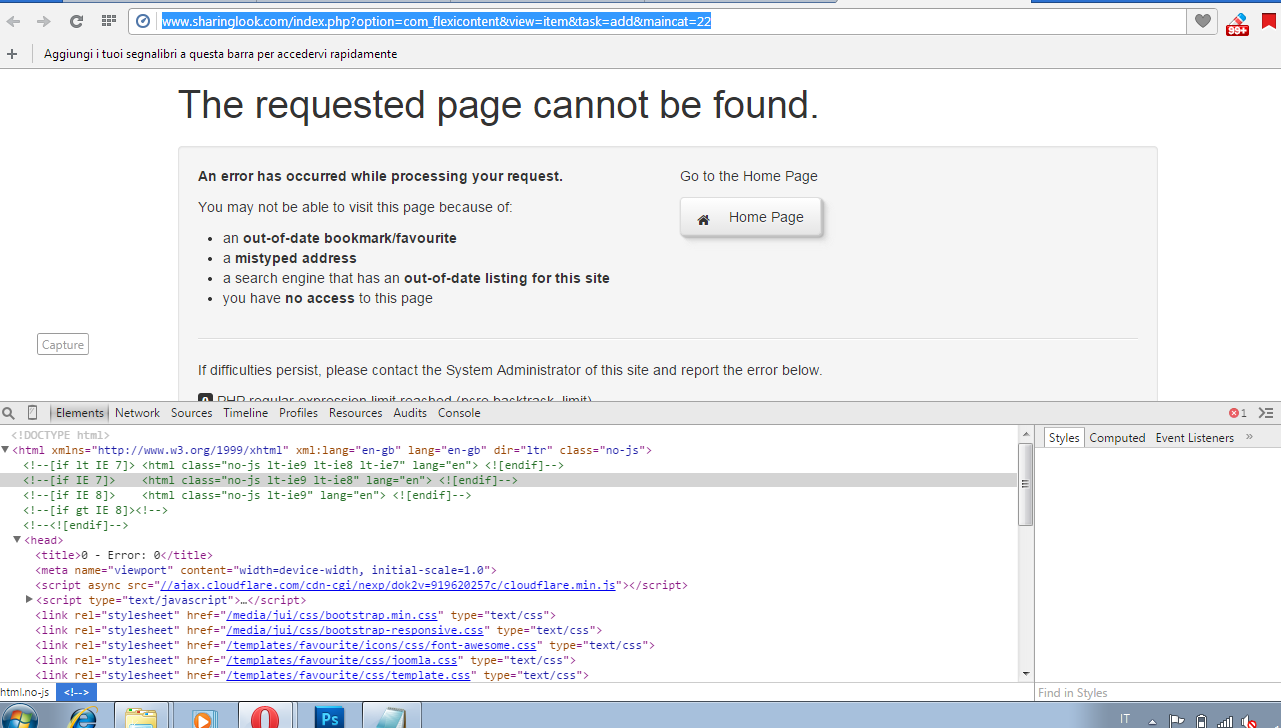Select the Event Listeners sidebar tab
Viewport: 1281px width, 728px height.
pos(1194,438)
